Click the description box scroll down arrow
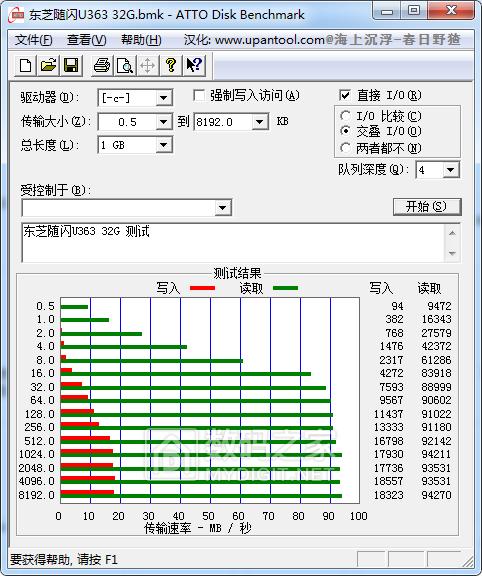The height and width of the screenshot is (576, 482). point(452,253)
